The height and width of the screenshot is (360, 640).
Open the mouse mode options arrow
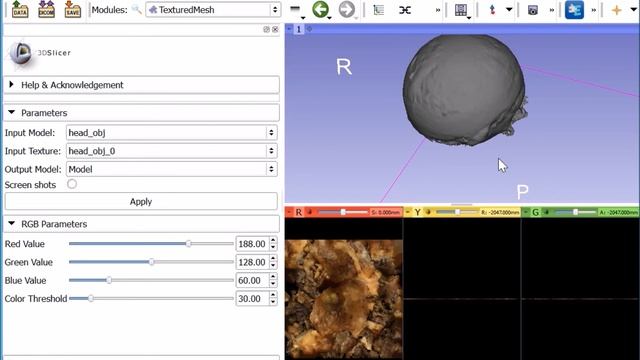(509, 10)
